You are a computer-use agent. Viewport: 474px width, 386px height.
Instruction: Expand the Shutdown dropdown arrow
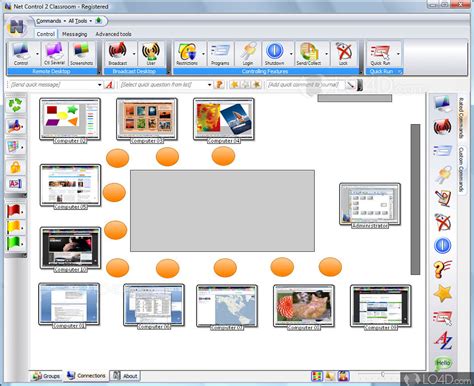pos(291,54)
